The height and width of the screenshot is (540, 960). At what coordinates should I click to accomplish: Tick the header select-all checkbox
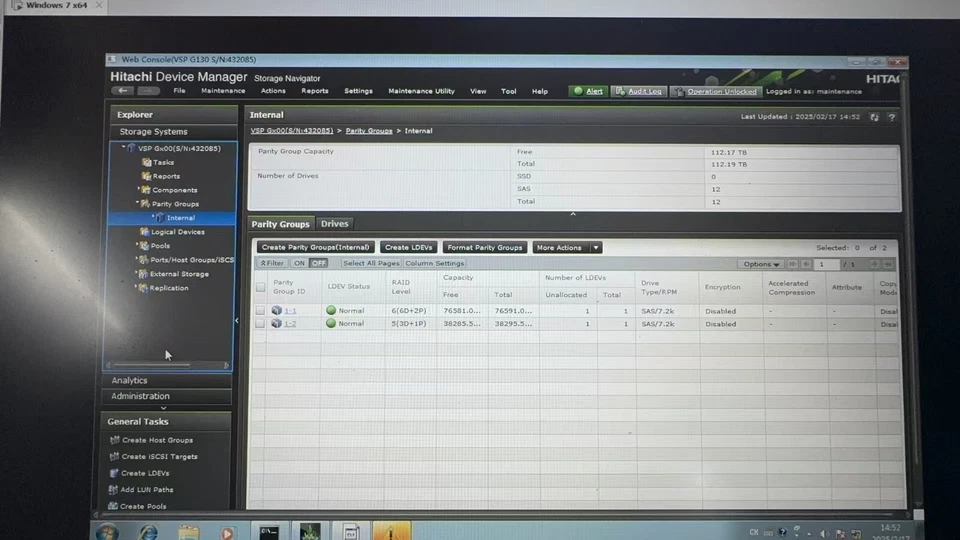pos(260,287)
